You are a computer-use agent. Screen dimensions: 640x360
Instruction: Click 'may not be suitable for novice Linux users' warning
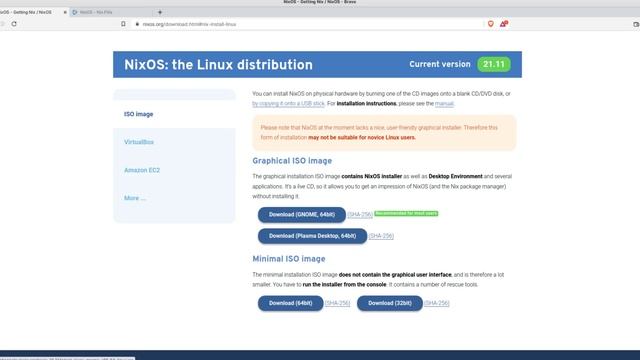click(x=362, y=138)
